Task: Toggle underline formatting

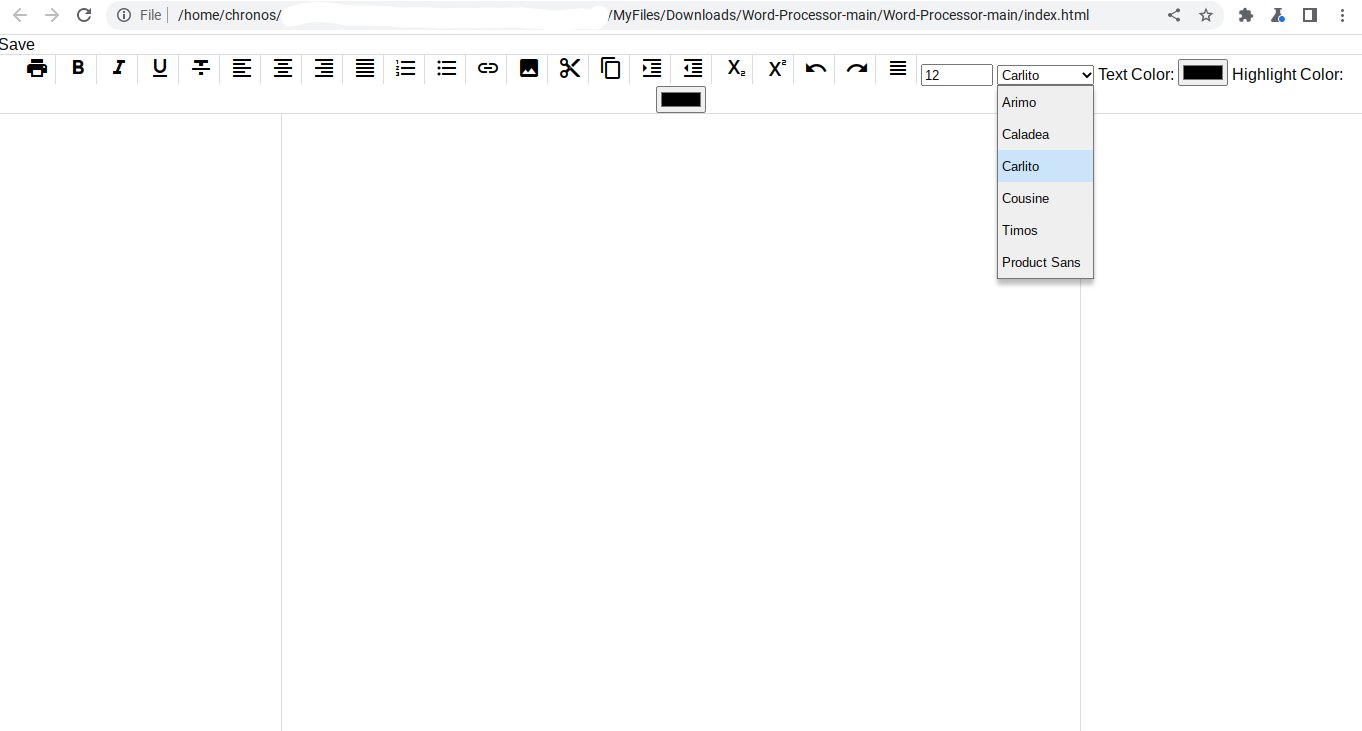Action: pyautogui.click(x=160, y=68)
